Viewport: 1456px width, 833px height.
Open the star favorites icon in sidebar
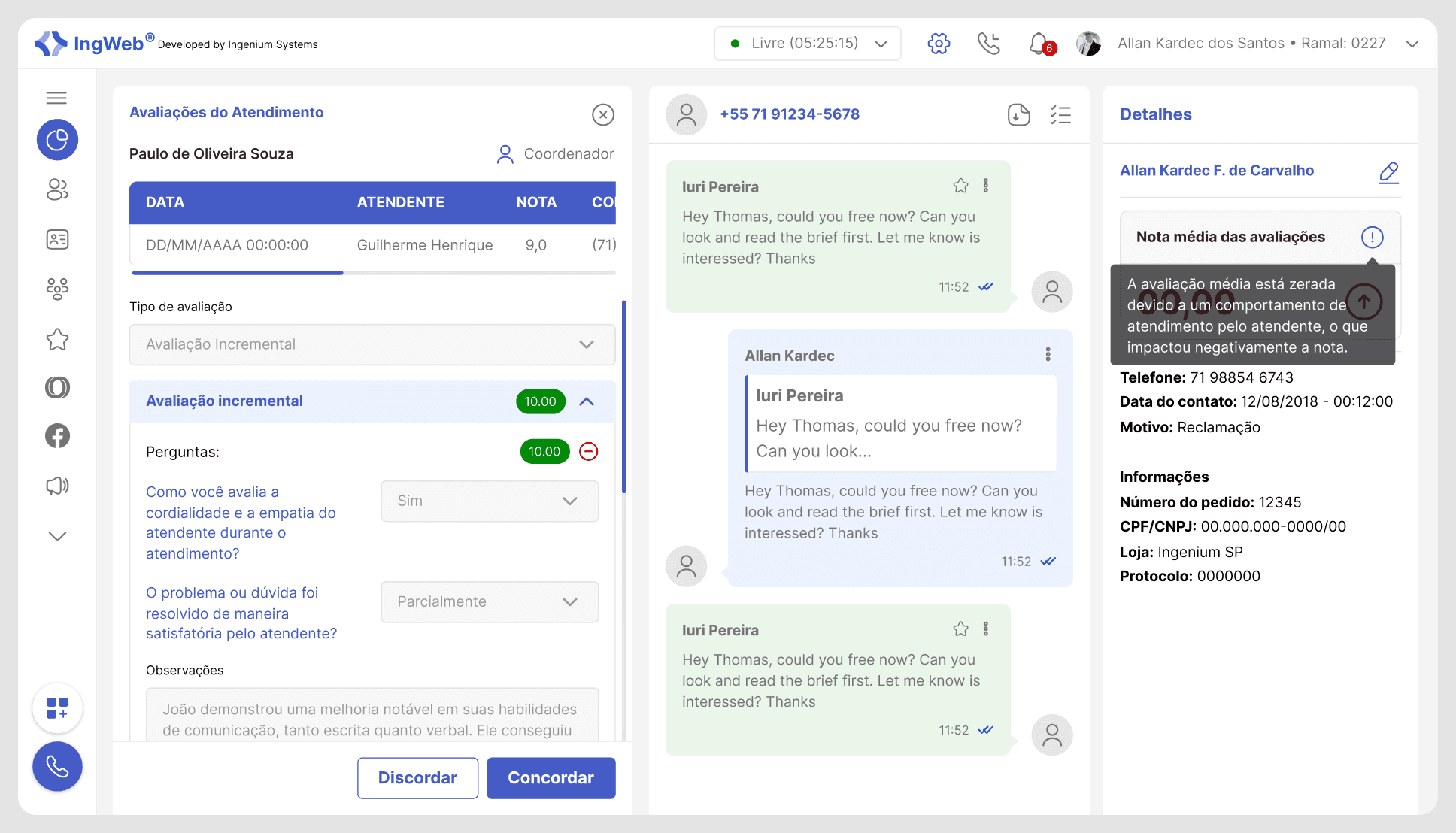pyautogui.click(x=57, y=339)
